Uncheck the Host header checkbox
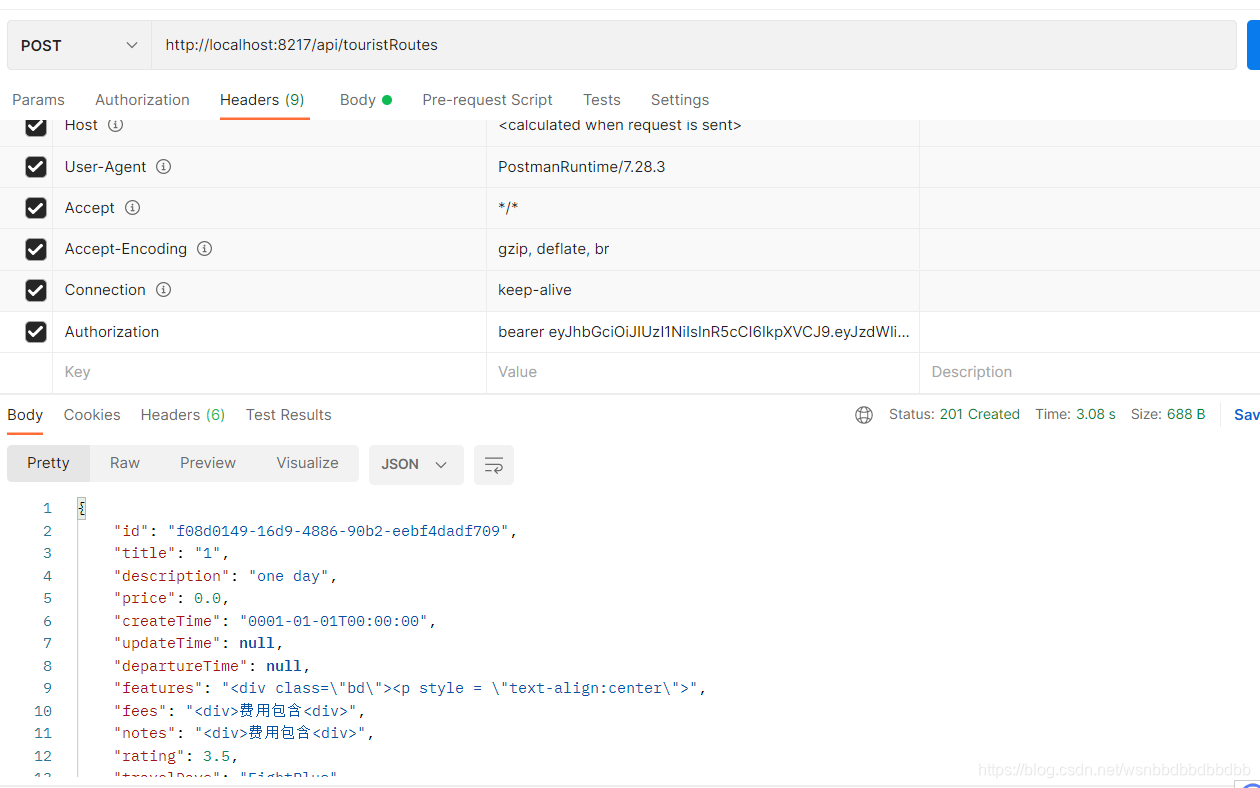1260x788 pixels. tap(36, 126)
